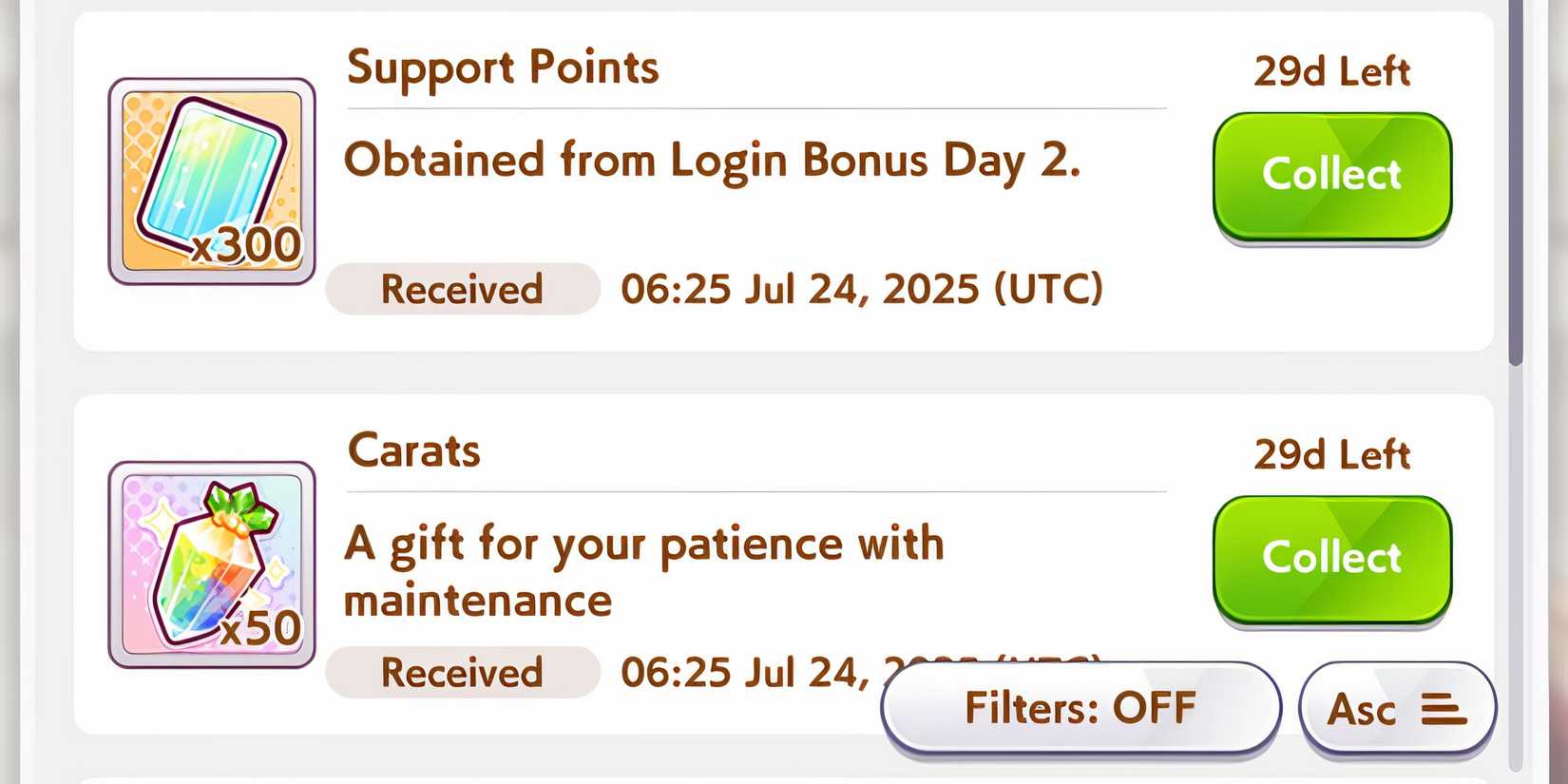Viewport: 1568px width, 784px height.
Task: Click the sort lines icon beside Asc
Action: point(1444,709)
